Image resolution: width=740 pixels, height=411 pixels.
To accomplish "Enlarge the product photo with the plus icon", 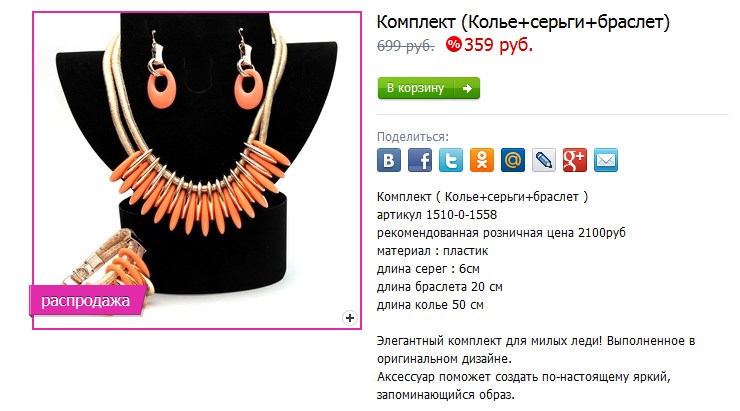I will tap(350, 318).
